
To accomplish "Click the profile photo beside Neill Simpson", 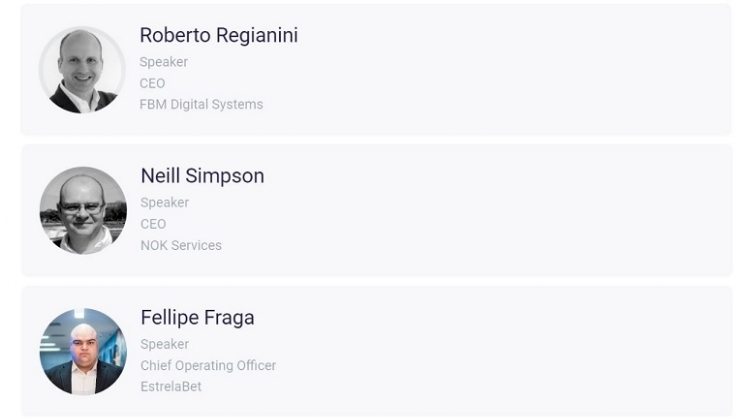I will (83, 210).
